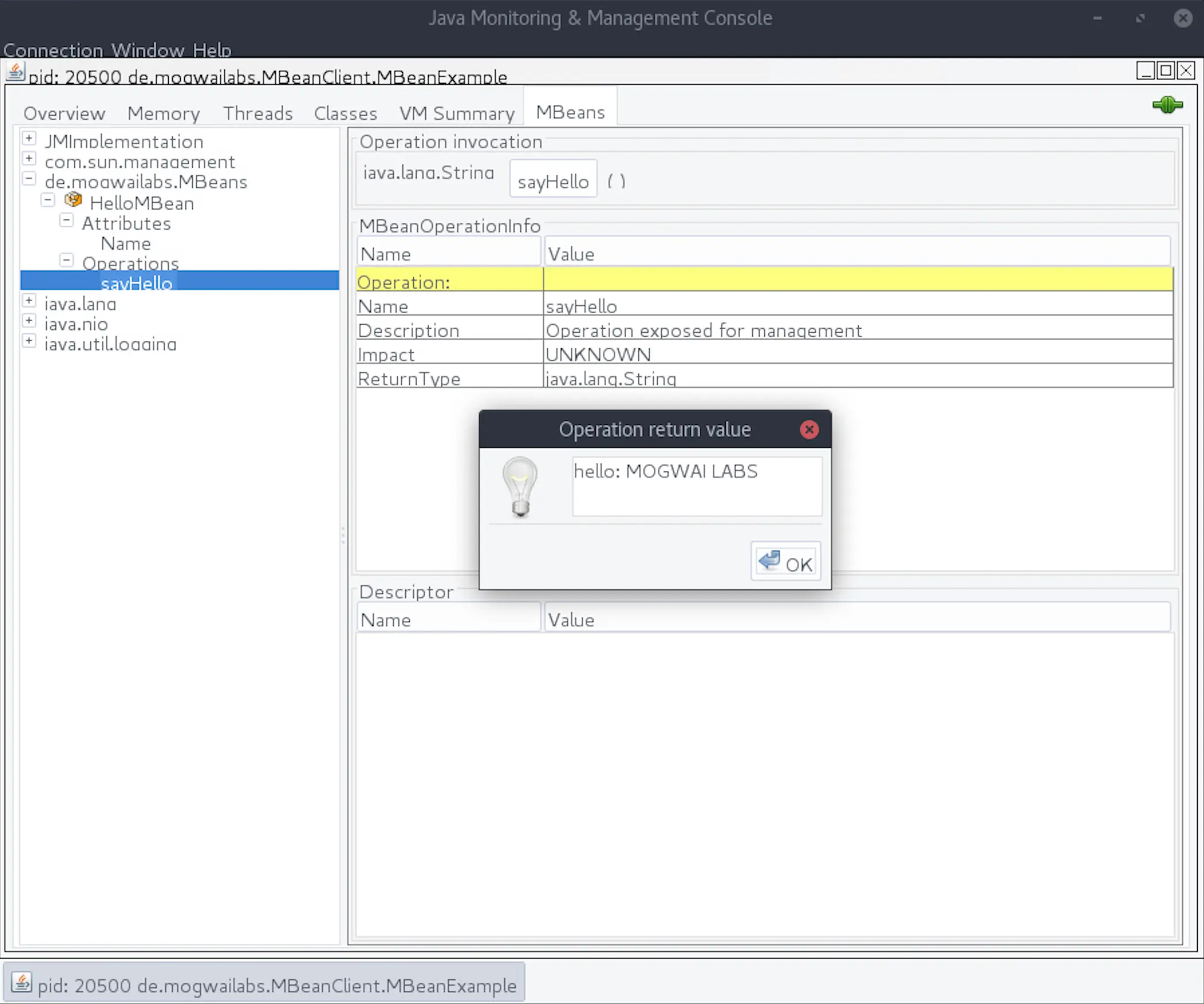This screenshot has width=1204, height=1004.
Task: Click the ReturnType java.lang.String value cell
Action: click(x=858, y=377)
